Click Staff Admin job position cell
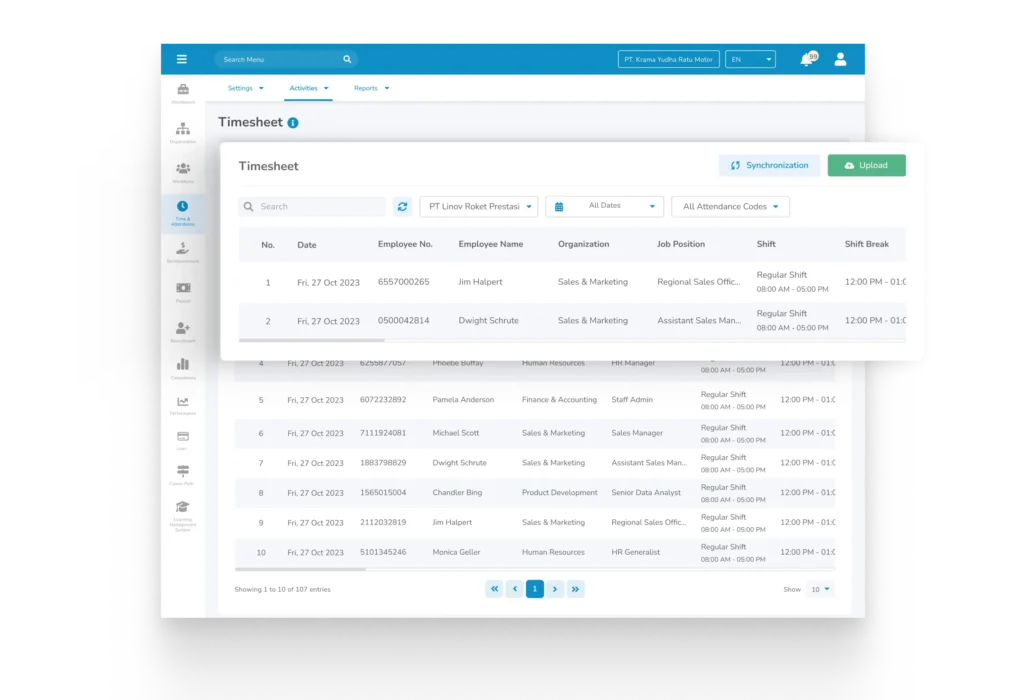The image size is (1024, 700). [x=632, y=400]
